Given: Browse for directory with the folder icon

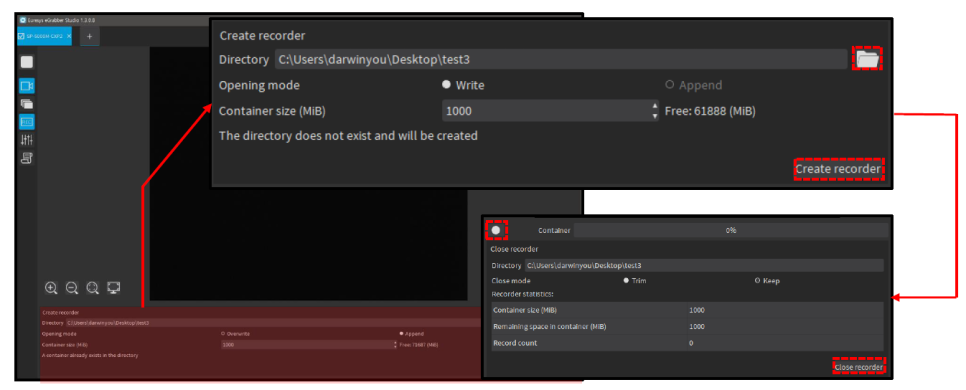Looking at the screenshot, I should coord(867,59).
